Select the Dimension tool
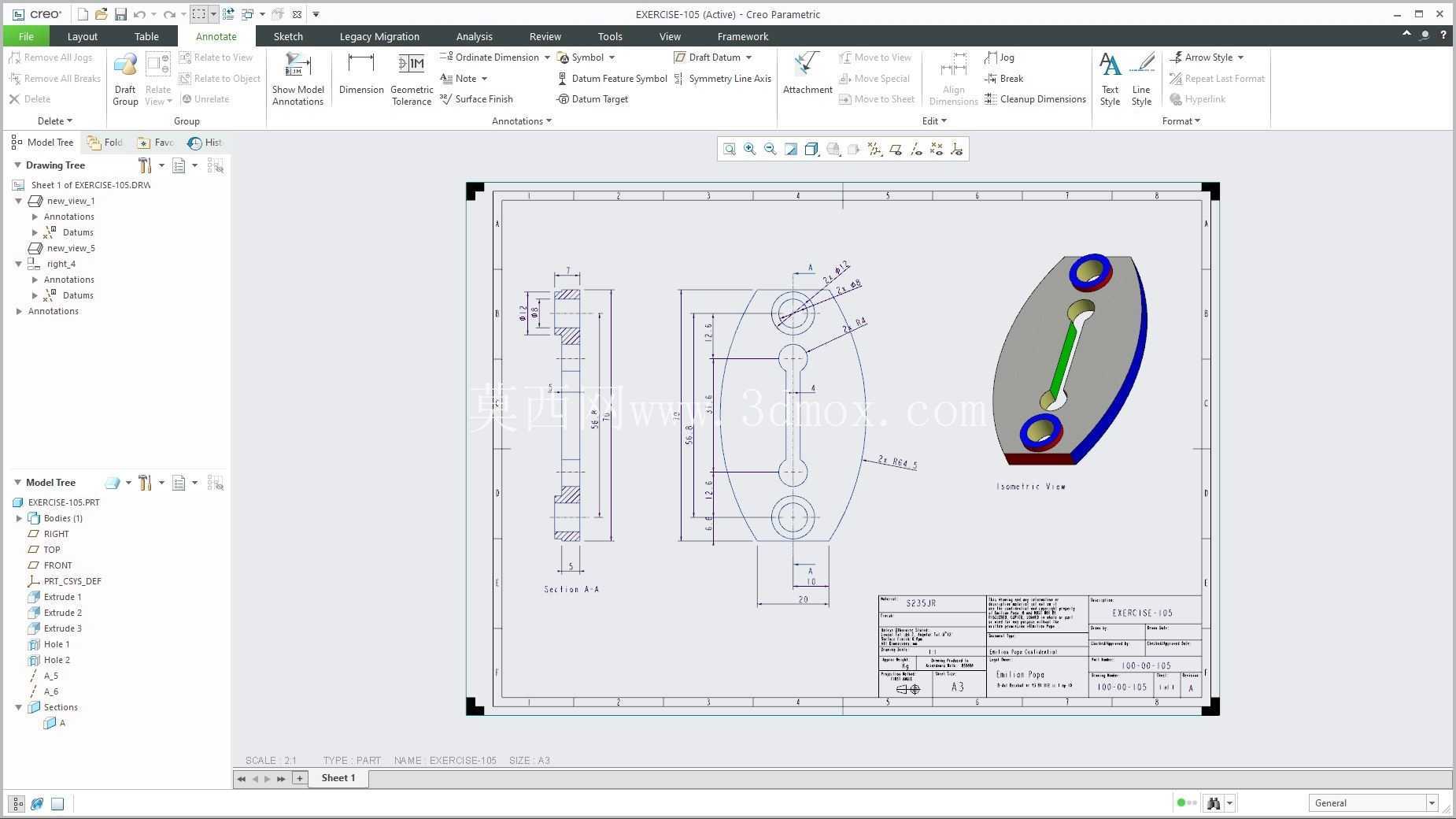The height and width of the screenshot is (819, 1456). tap(361, 73)
